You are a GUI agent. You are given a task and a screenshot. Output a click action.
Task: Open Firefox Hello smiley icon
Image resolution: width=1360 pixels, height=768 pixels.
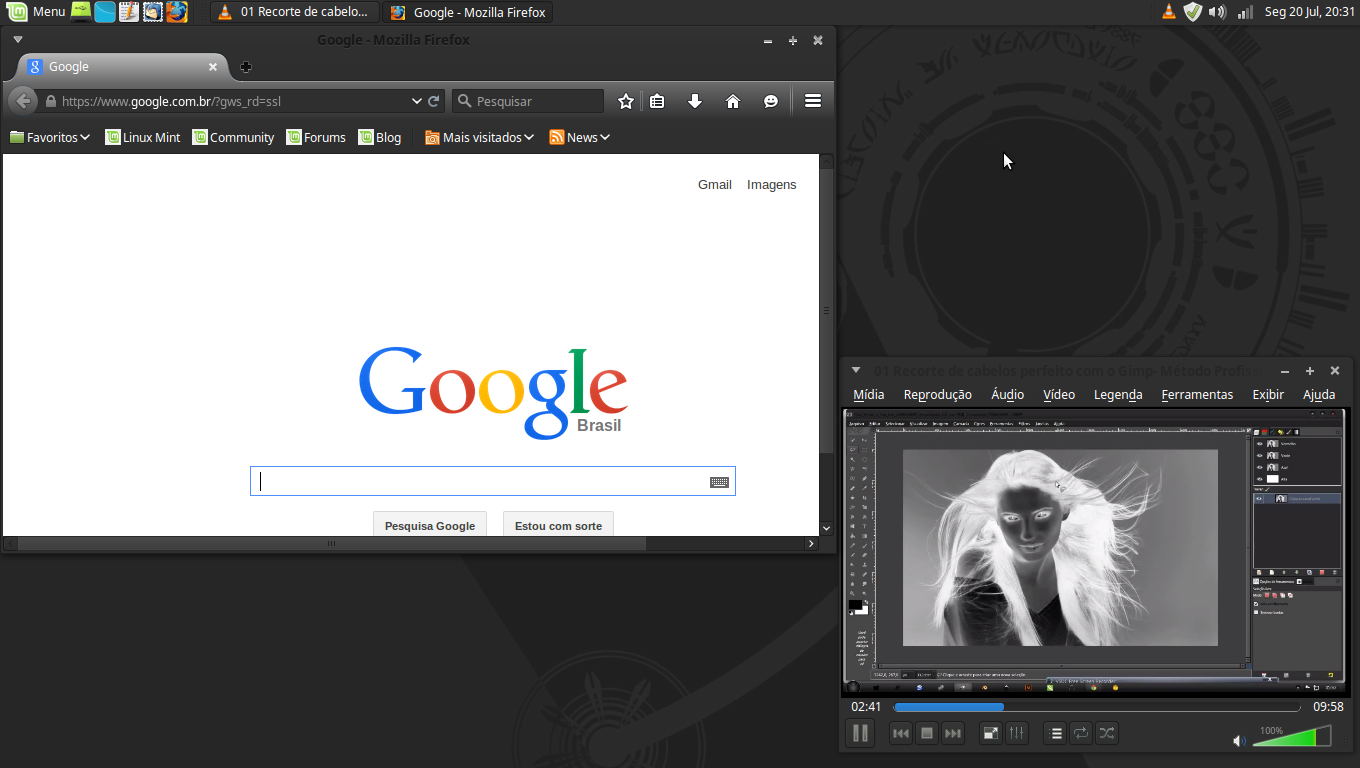pos(771,101)
